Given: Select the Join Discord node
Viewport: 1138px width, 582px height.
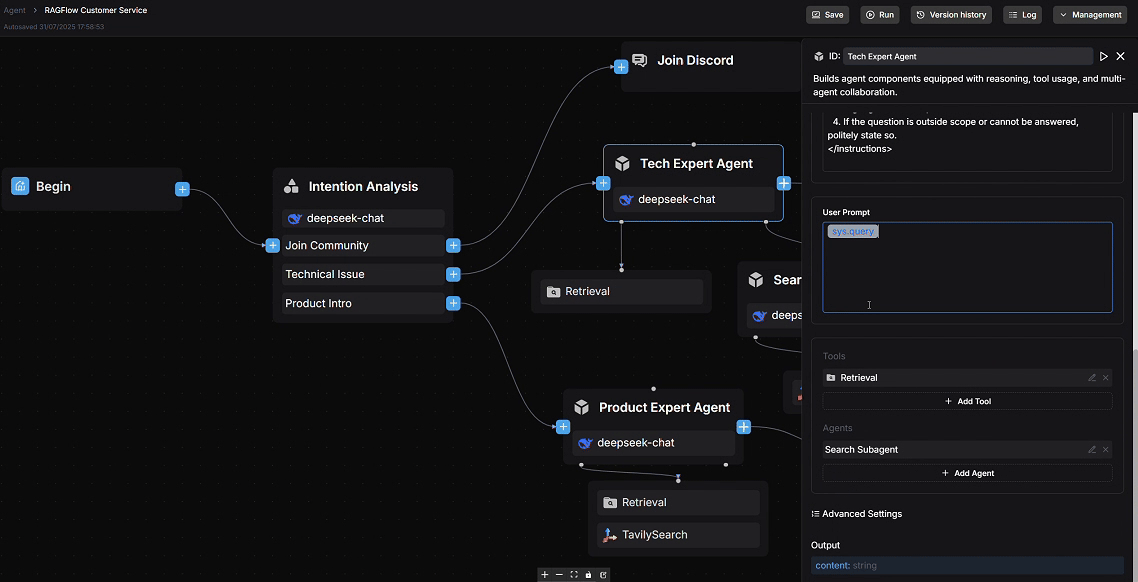Looking at the screenshot, I should (x=711, y=66).
